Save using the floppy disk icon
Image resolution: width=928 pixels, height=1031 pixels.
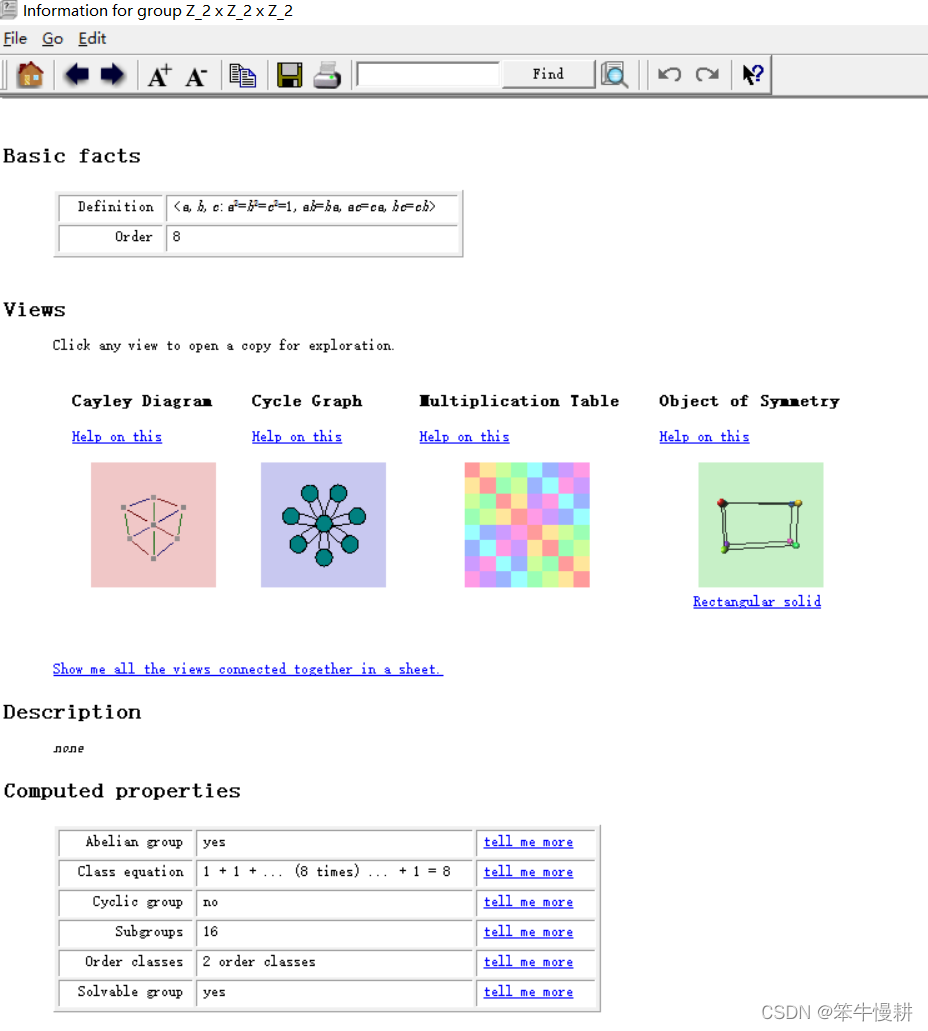tap(289, 75)
